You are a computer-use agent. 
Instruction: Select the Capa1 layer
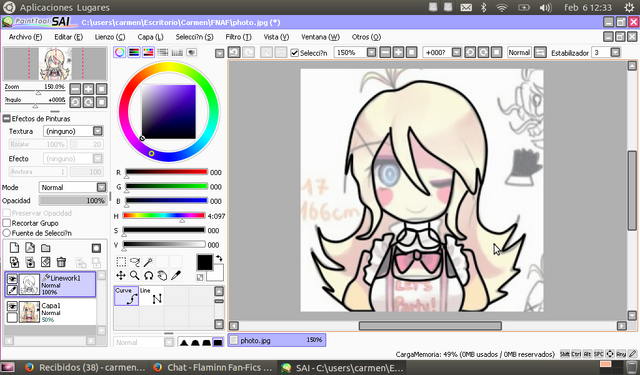coord(51,312)
